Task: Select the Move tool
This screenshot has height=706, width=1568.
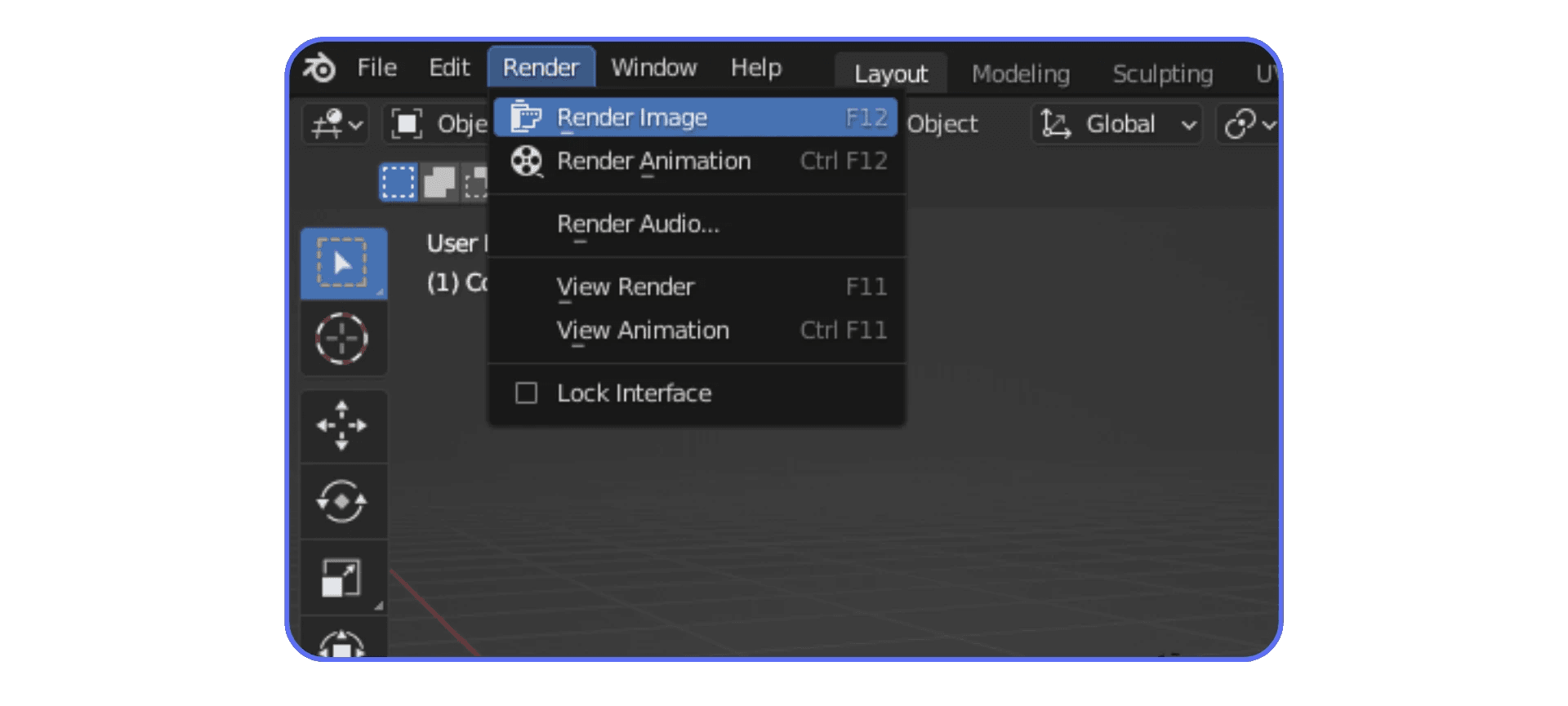Action: (x=342, y=425)
